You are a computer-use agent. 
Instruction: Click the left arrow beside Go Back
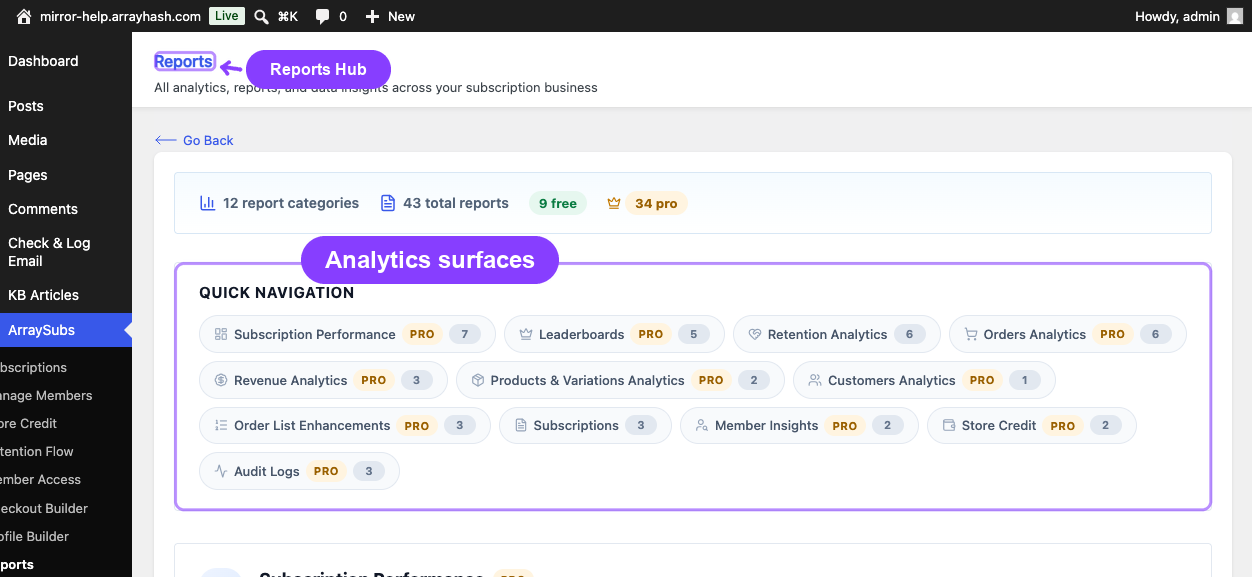tap(166, 140)
